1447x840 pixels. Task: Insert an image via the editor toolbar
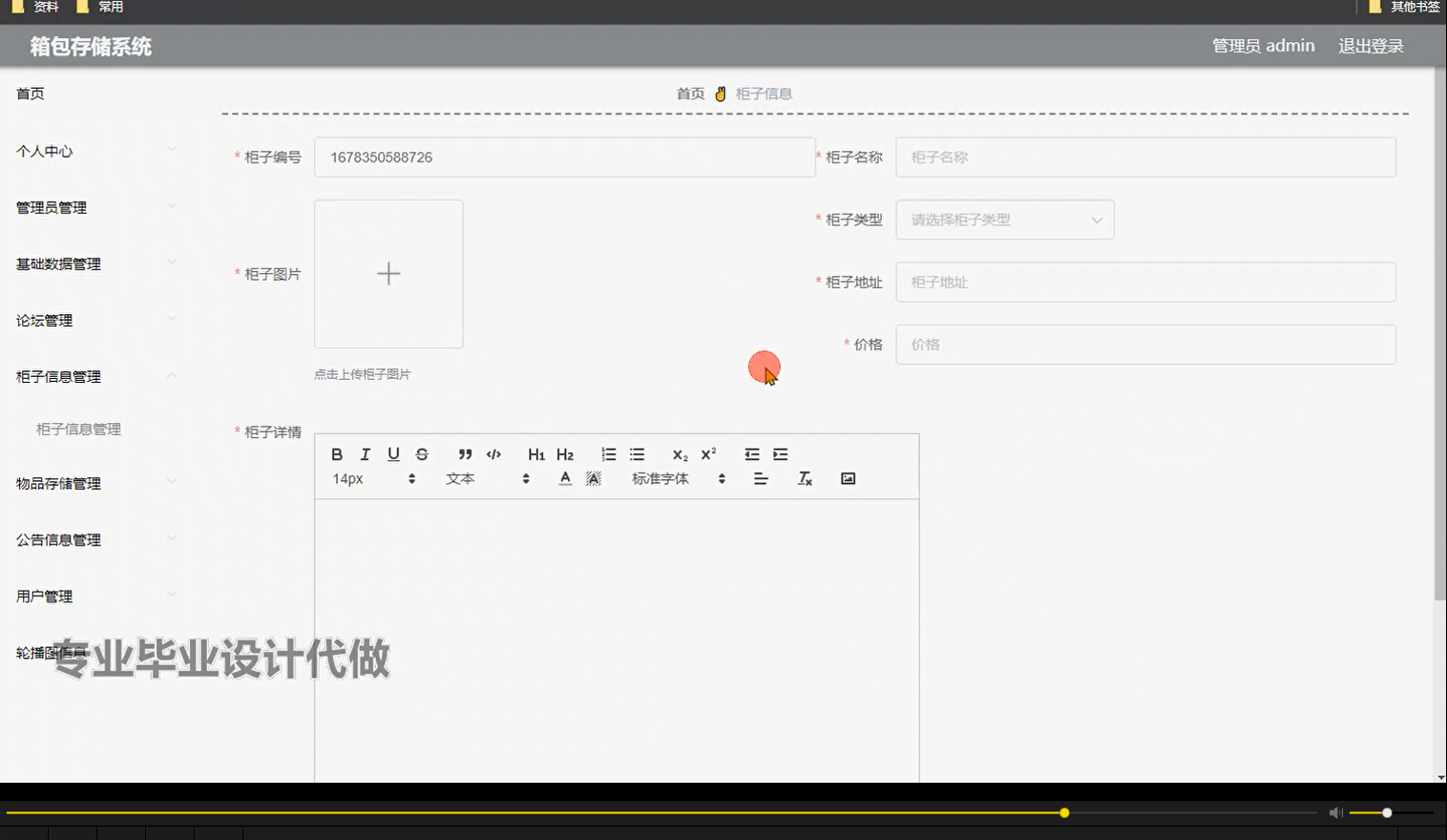tap(848, 478)
